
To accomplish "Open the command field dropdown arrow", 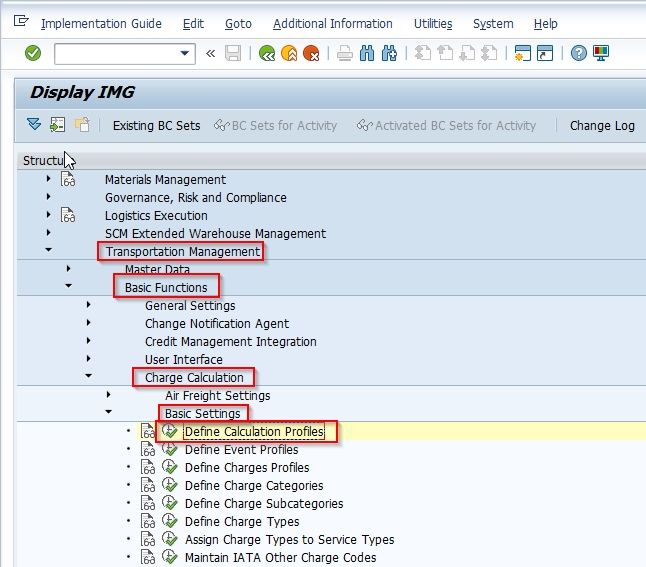I will point(185,53).
